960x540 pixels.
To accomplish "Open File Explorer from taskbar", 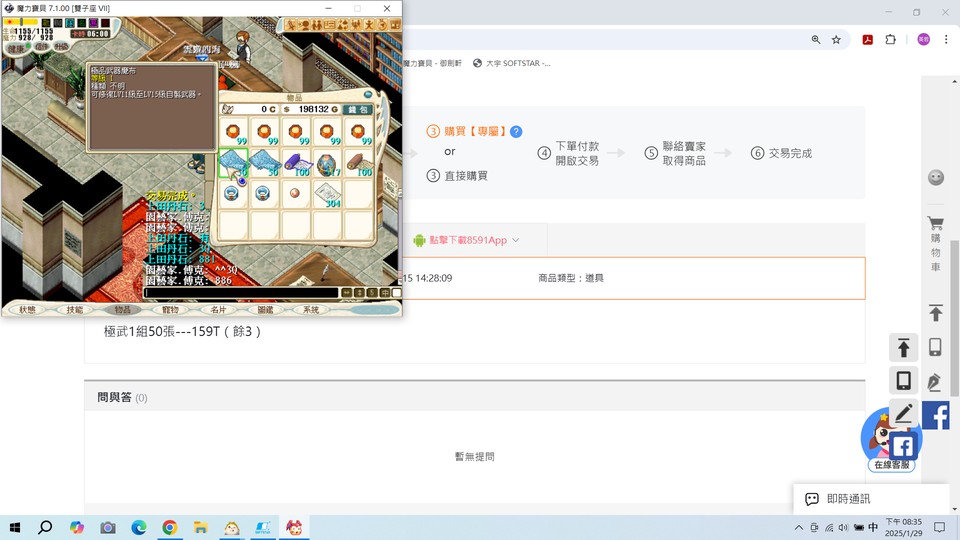I will (200, 527).
